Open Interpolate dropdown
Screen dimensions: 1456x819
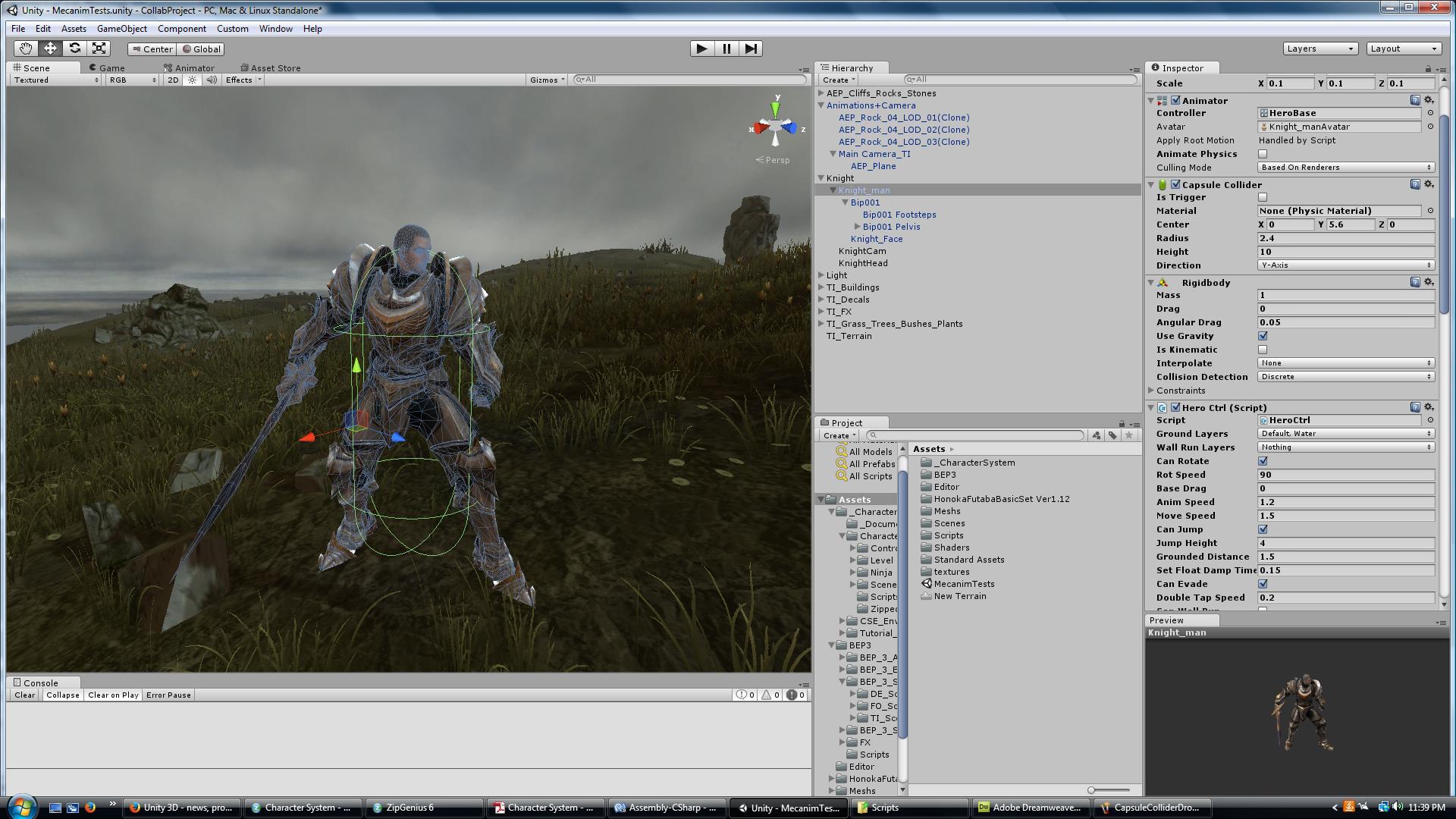coord(1346,363)
